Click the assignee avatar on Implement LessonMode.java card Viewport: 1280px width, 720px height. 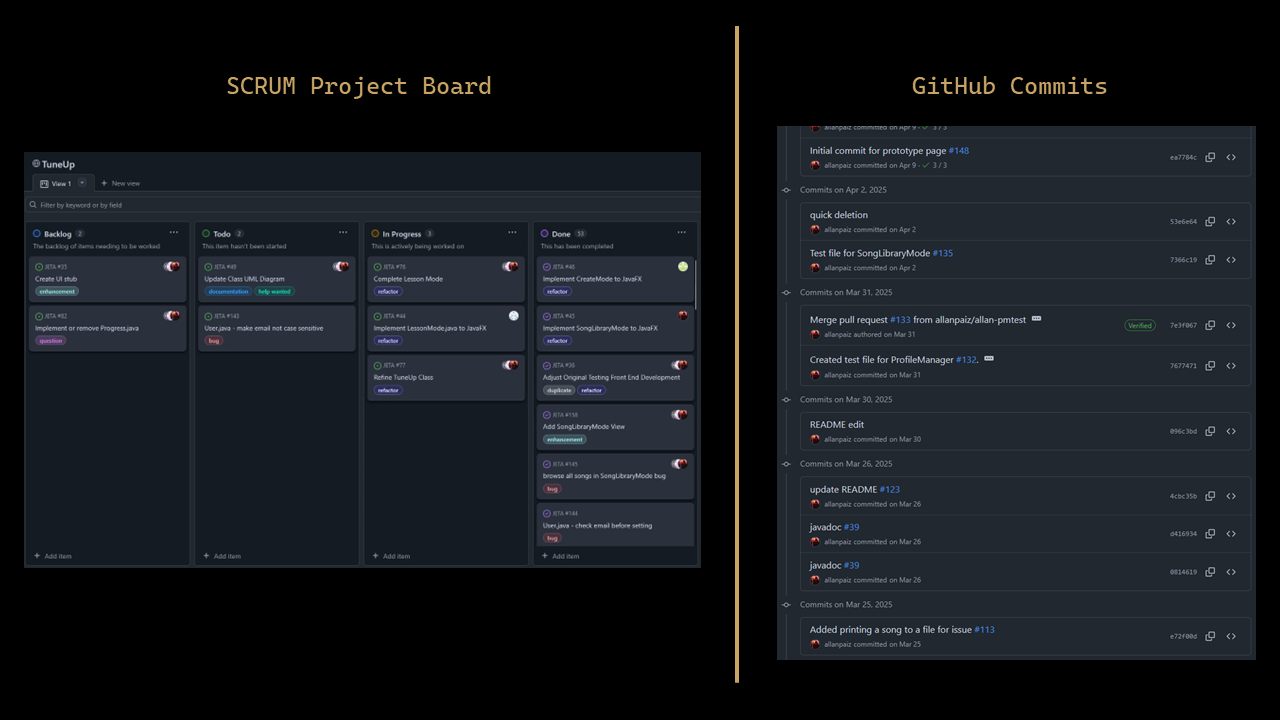tap(513, 315)
